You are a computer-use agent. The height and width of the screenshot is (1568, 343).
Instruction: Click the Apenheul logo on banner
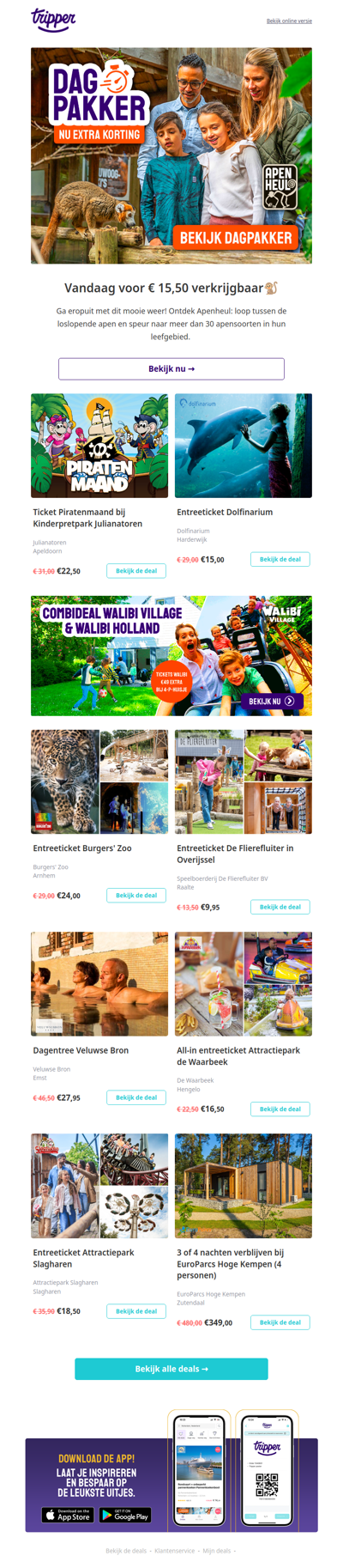[280, 188]
